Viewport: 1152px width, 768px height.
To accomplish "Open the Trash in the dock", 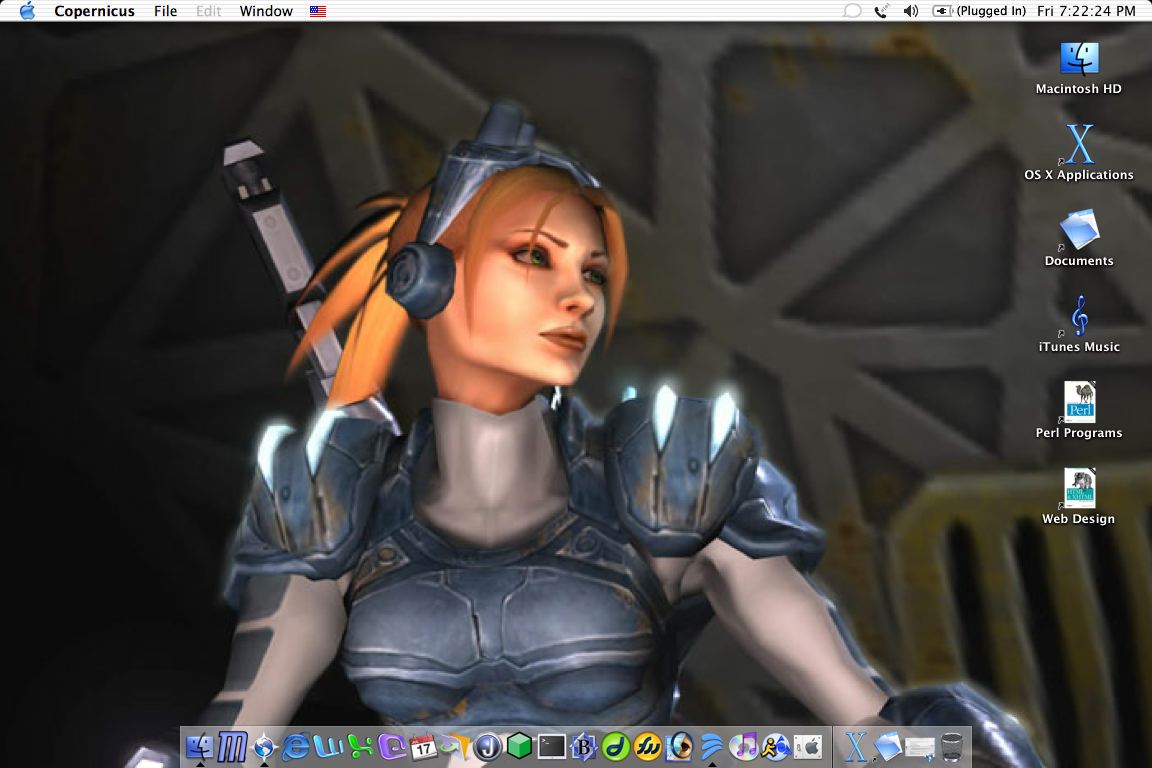I will coord(952,747).
